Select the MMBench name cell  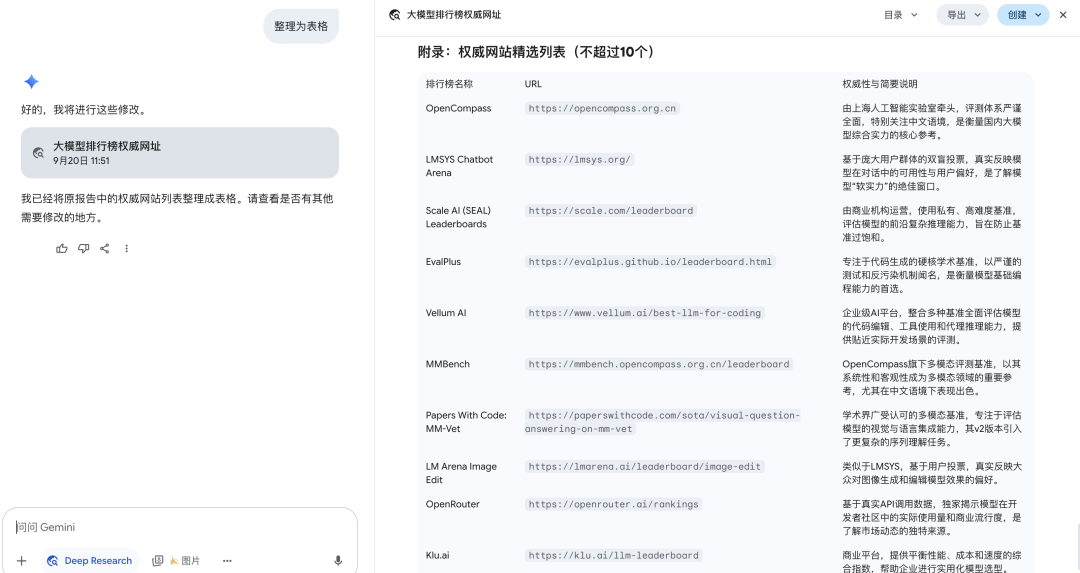click(x=448, y=364)
